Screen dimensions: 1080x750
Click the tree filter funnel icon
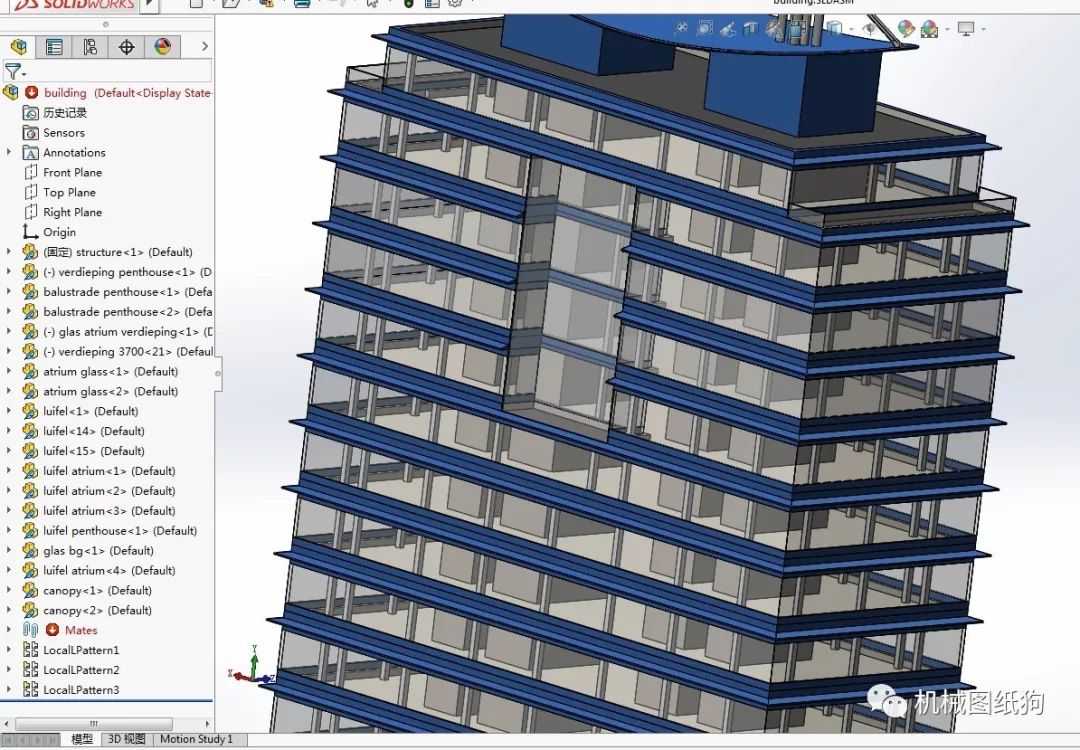coord(12,71)
